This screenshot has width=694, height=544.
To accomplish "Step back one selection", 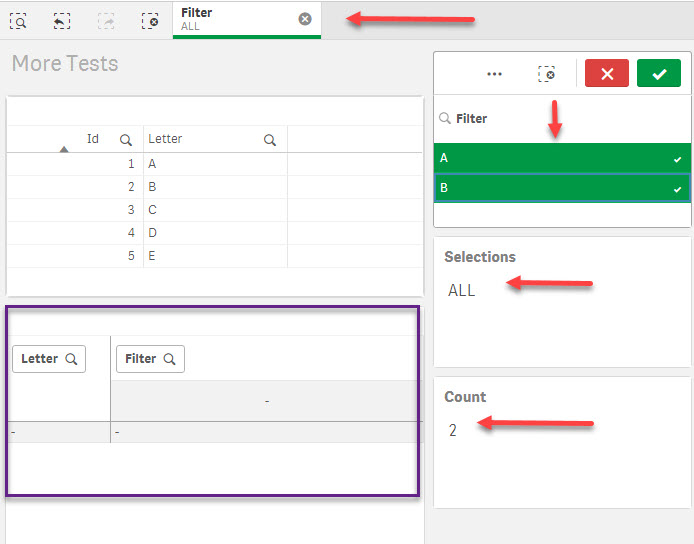I will [62, 21].
